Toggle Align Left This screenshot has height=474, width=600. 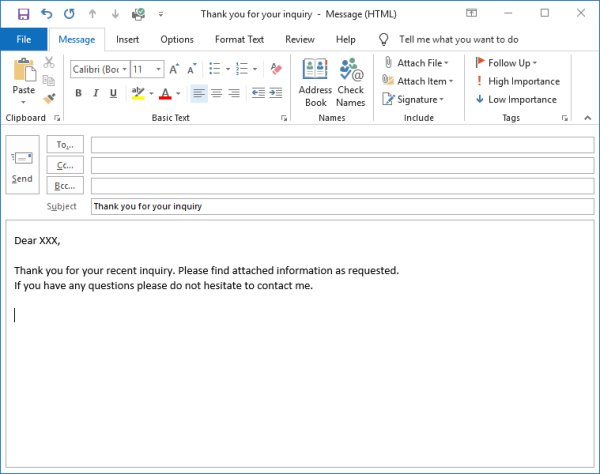(x=199, y=93)
